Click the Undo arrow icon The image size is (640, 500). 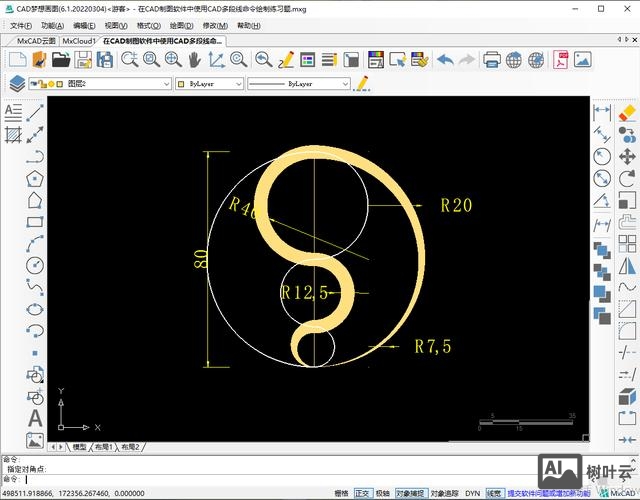coord(444,60)
